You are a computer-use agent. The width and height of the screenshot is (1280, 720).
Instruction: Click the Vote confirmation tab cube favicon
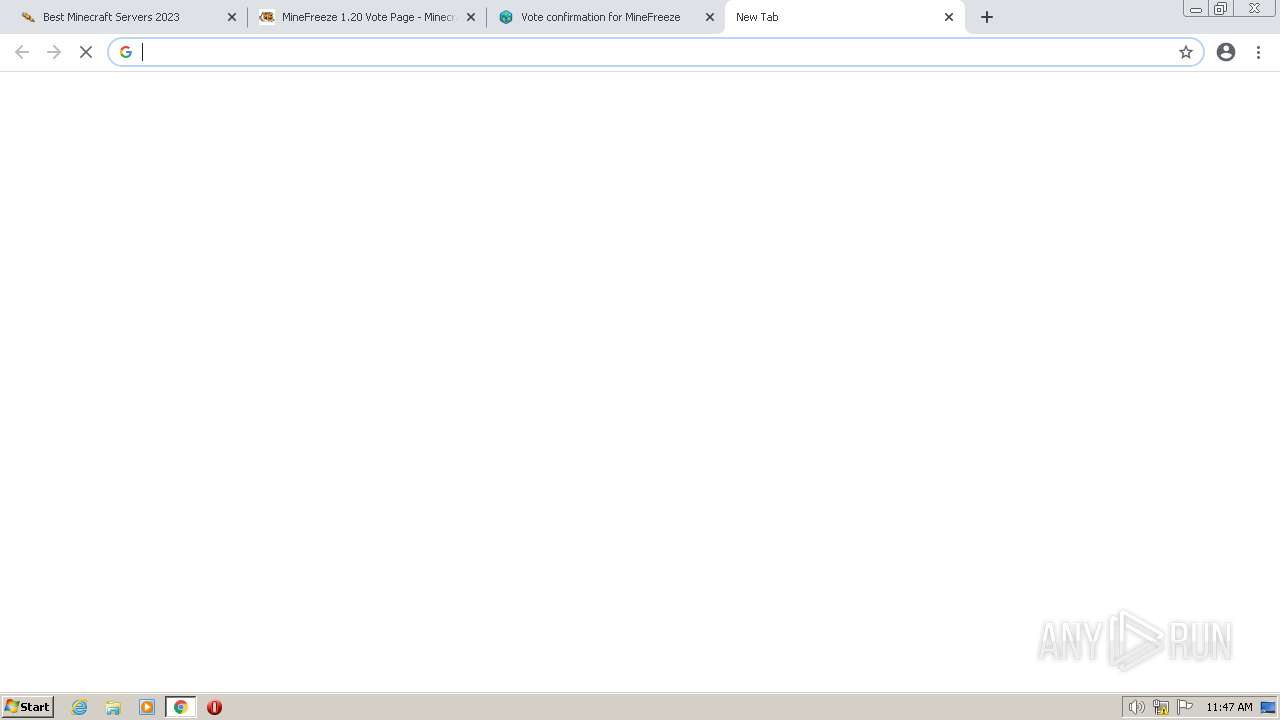pos(506,17)
